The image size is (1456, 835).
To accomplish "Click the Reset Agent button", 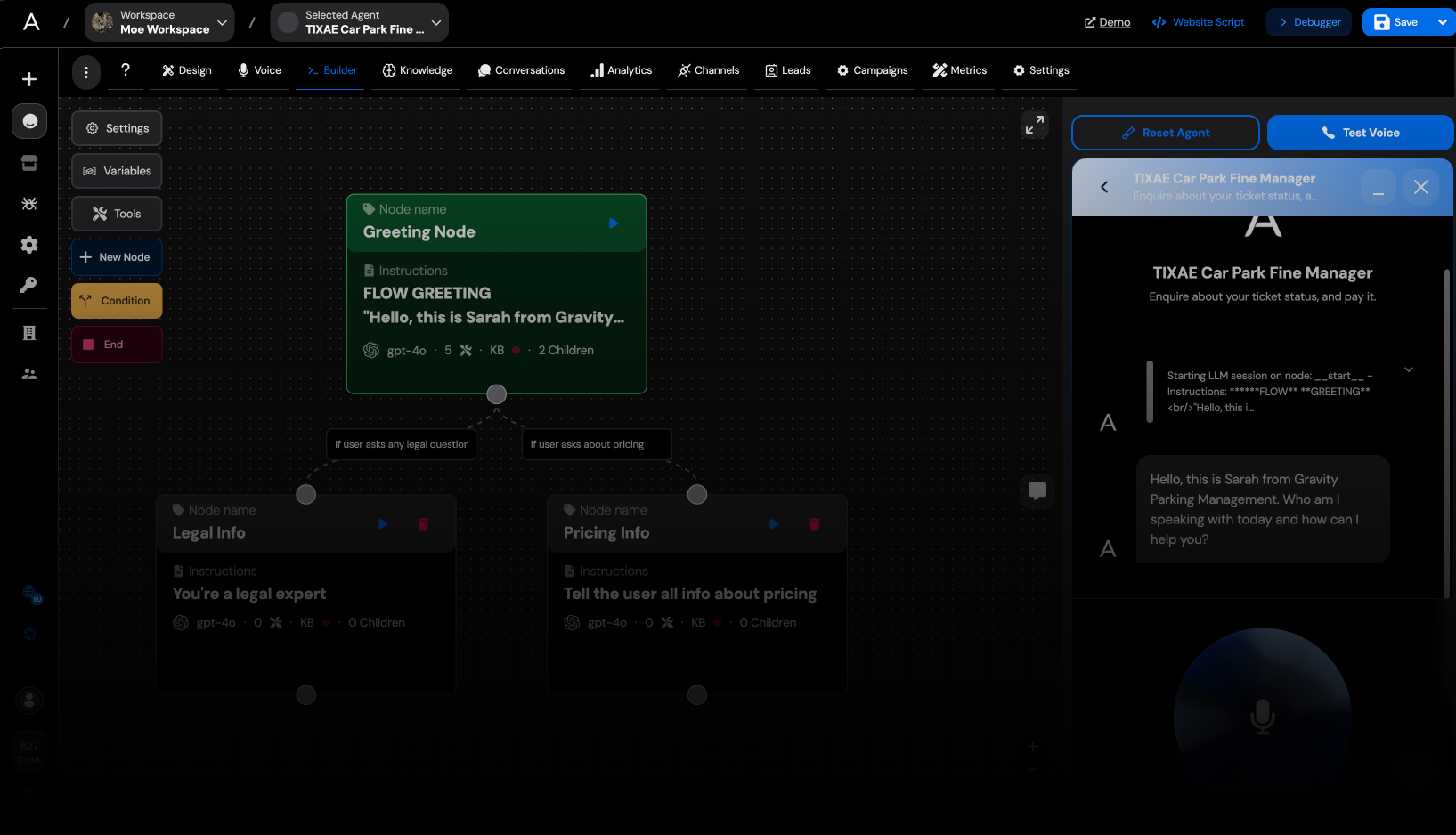I will [1165, 133].
